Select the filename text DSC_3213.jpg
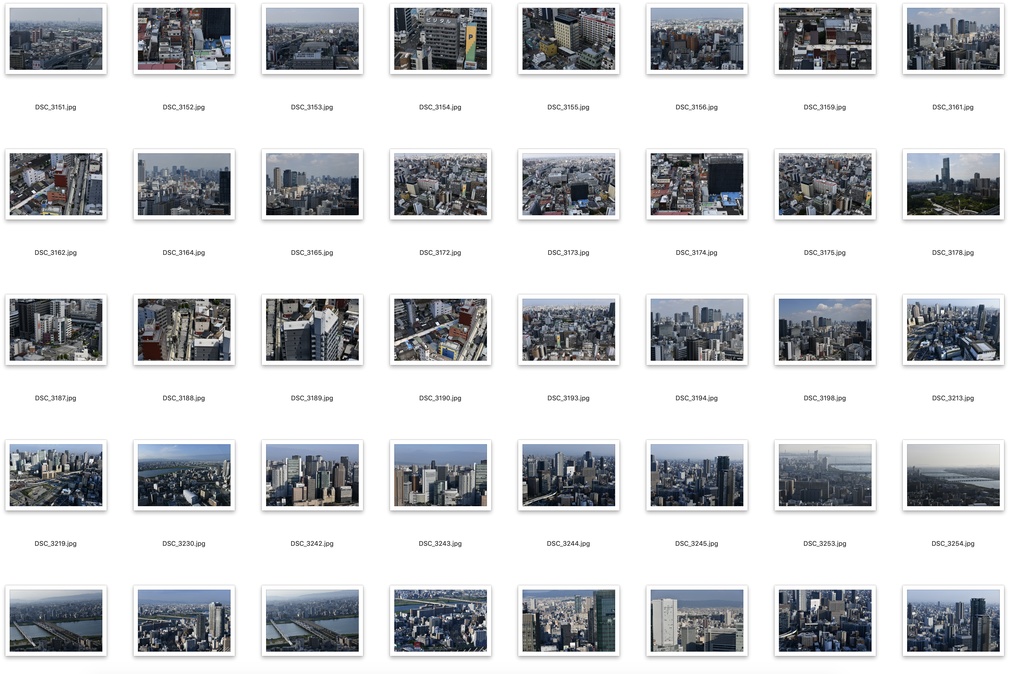 tap(952, 397)
